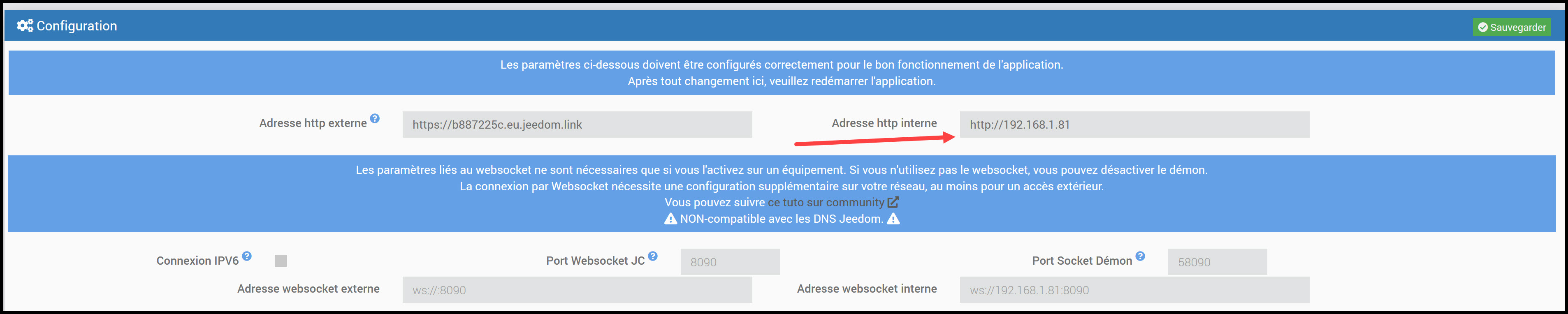This screenshot has height=314, width=1568.
Task: Click help icon next to Port Websocket JC
Action: pyautogui.click(x=652, y=256)
